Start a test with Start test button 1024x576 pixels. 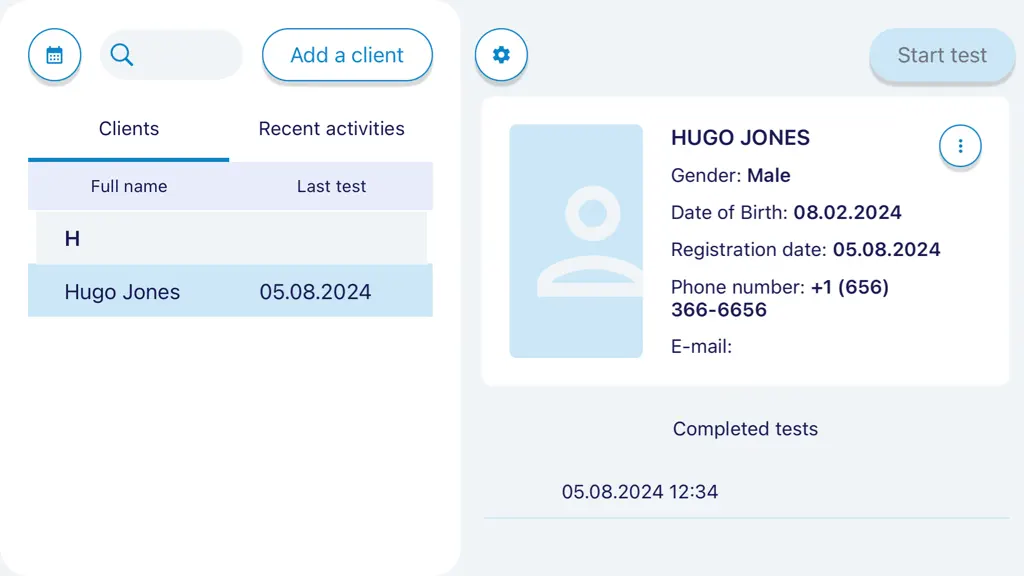(942, 56)
